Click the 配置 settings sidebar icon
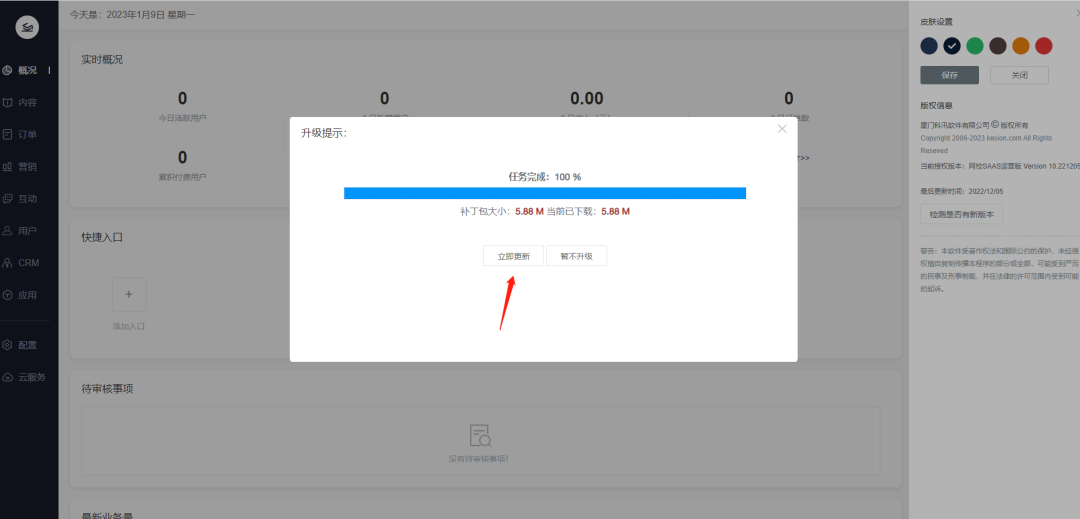The height and width of the screenshot is (519, 1080). [x=8, y=345]
